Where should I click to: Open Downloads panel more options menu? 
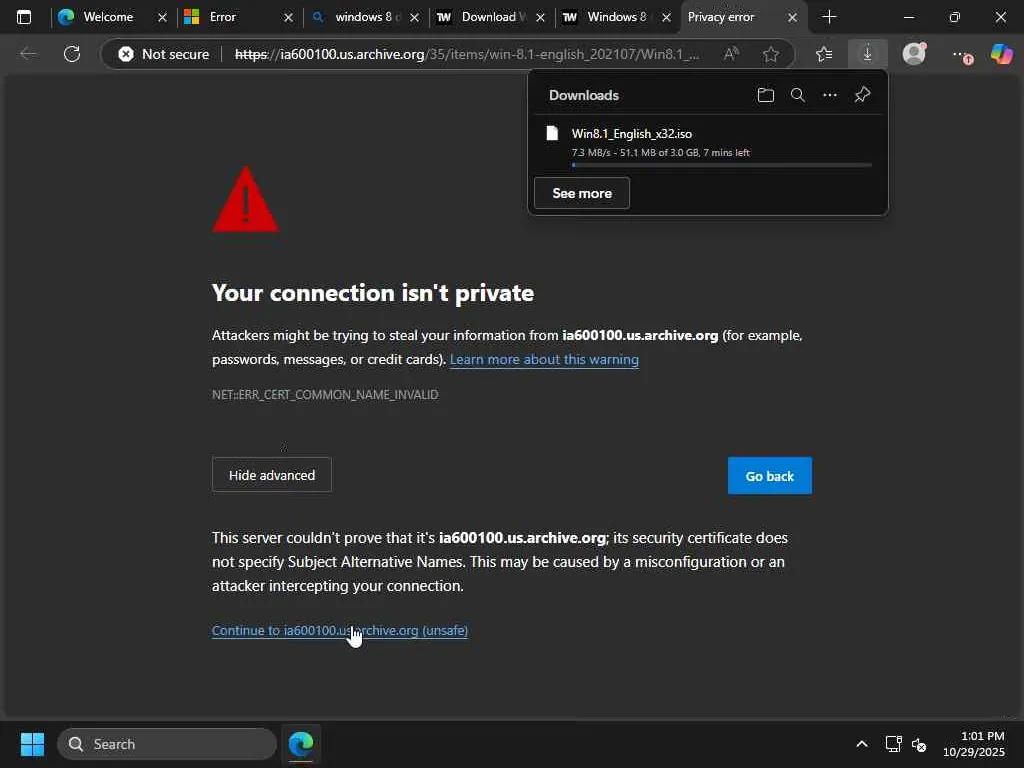pyautogui.click(x=829, y=95)
